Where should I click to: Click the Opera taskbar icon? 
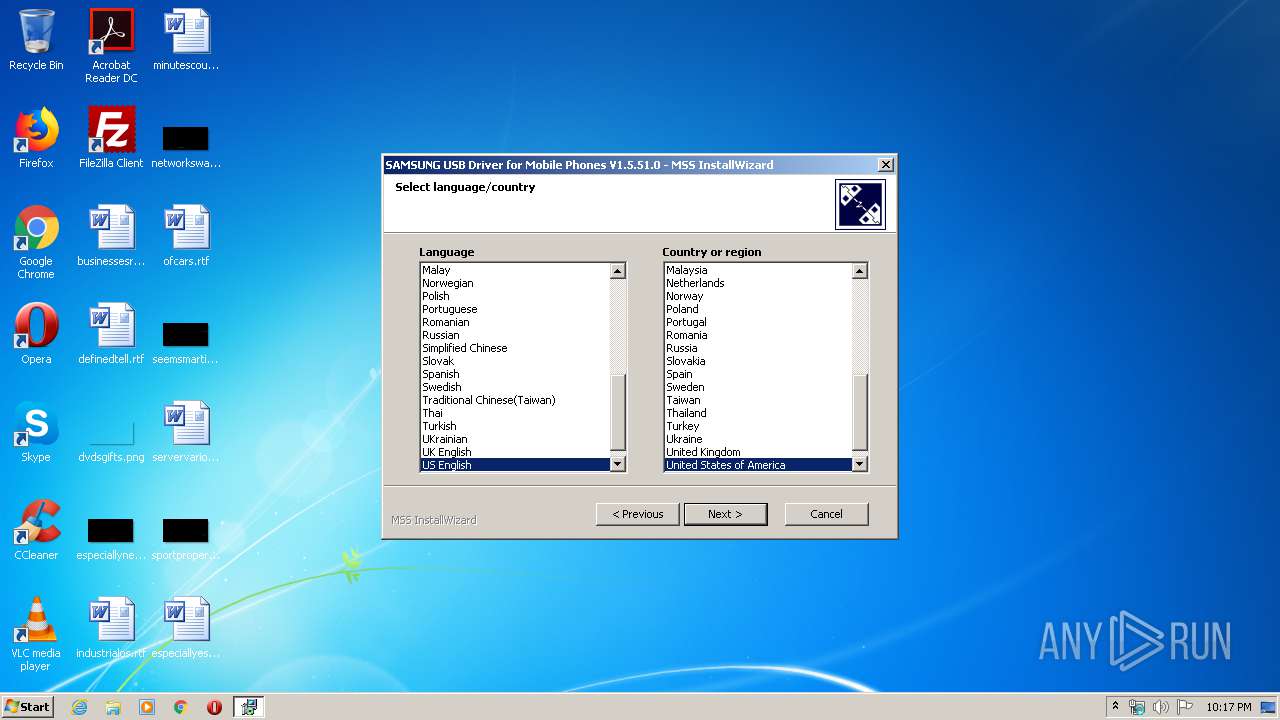click(214, 707)
